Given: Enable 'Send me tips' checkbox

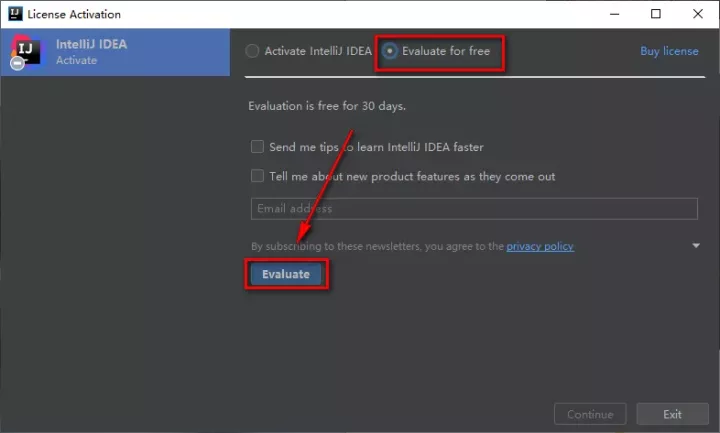Looking at the screenshot, I should (x=258, y=147).
